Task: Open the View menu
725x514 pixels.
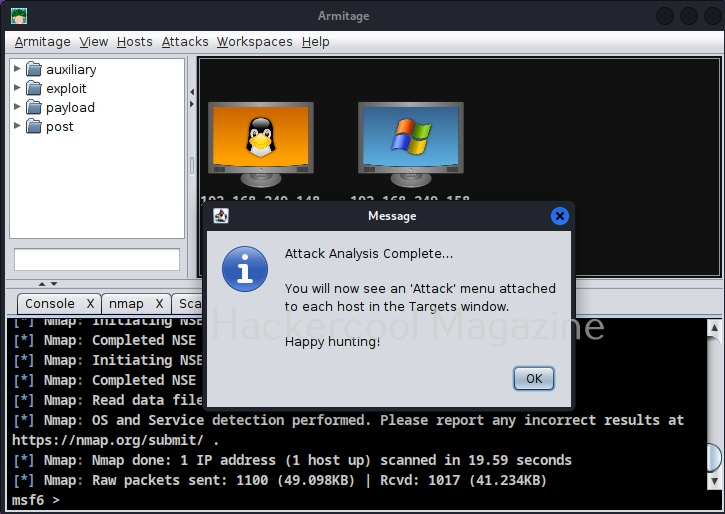Action: point(93,42)
